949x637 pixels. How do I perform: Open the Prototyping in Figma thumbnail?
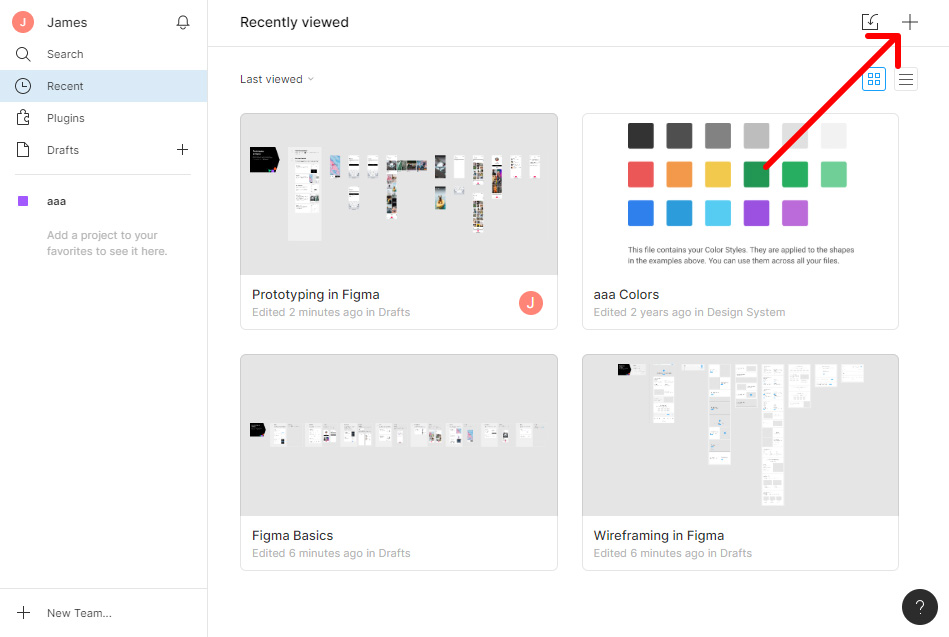click(x=399, y=194)
